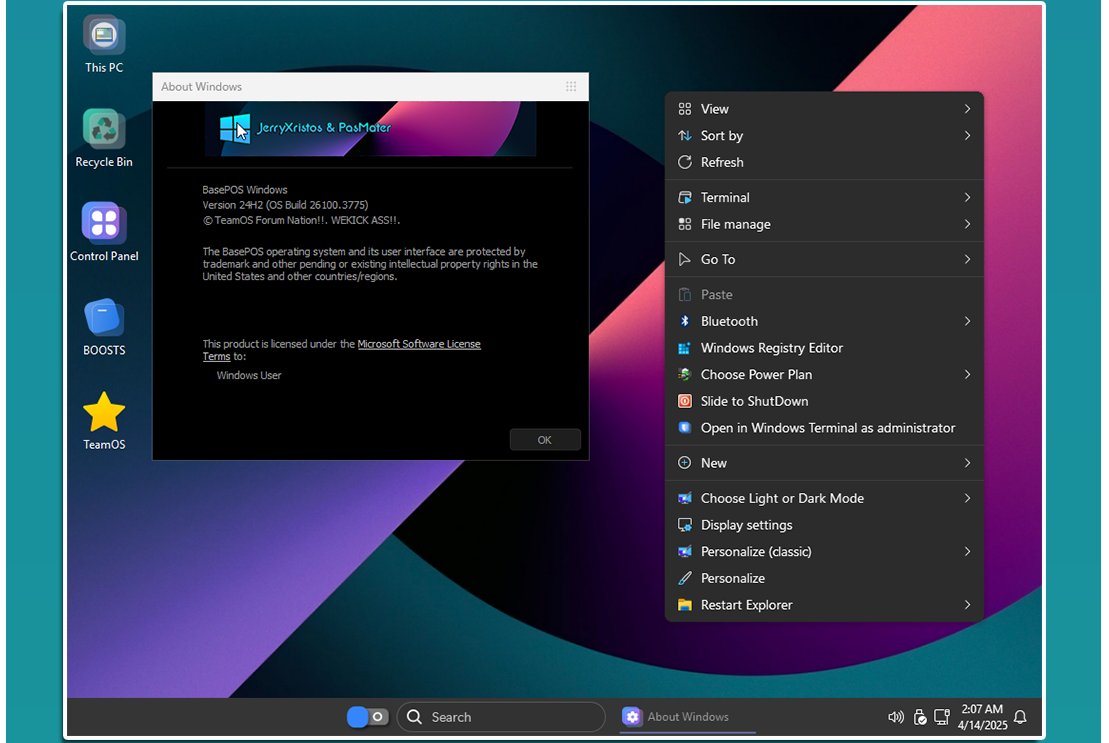
Task: Expand the View submenu arrow
Action: pyautogui.click(x=967, y=109)
